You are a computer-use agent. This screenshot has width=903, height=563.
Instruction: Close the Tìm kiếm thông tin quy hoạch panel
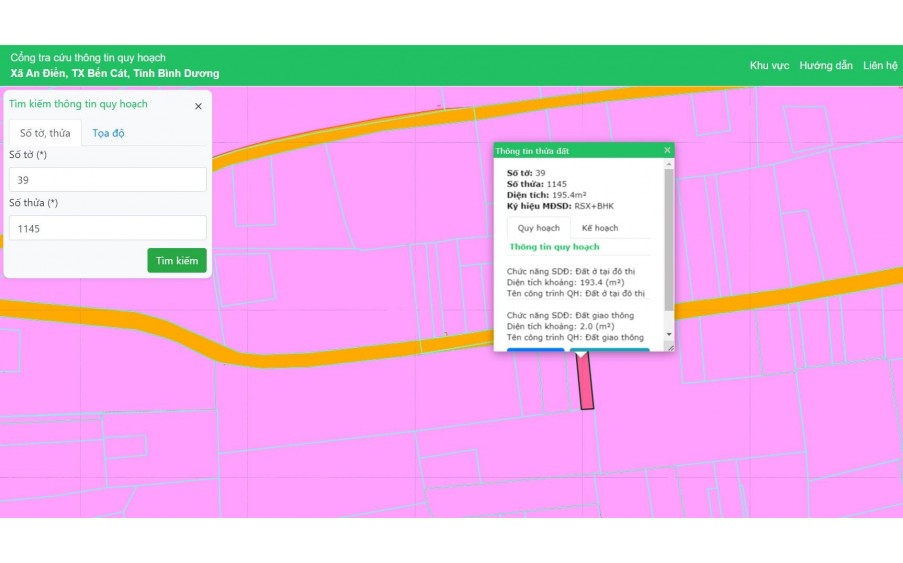click(x=198, y=106)
